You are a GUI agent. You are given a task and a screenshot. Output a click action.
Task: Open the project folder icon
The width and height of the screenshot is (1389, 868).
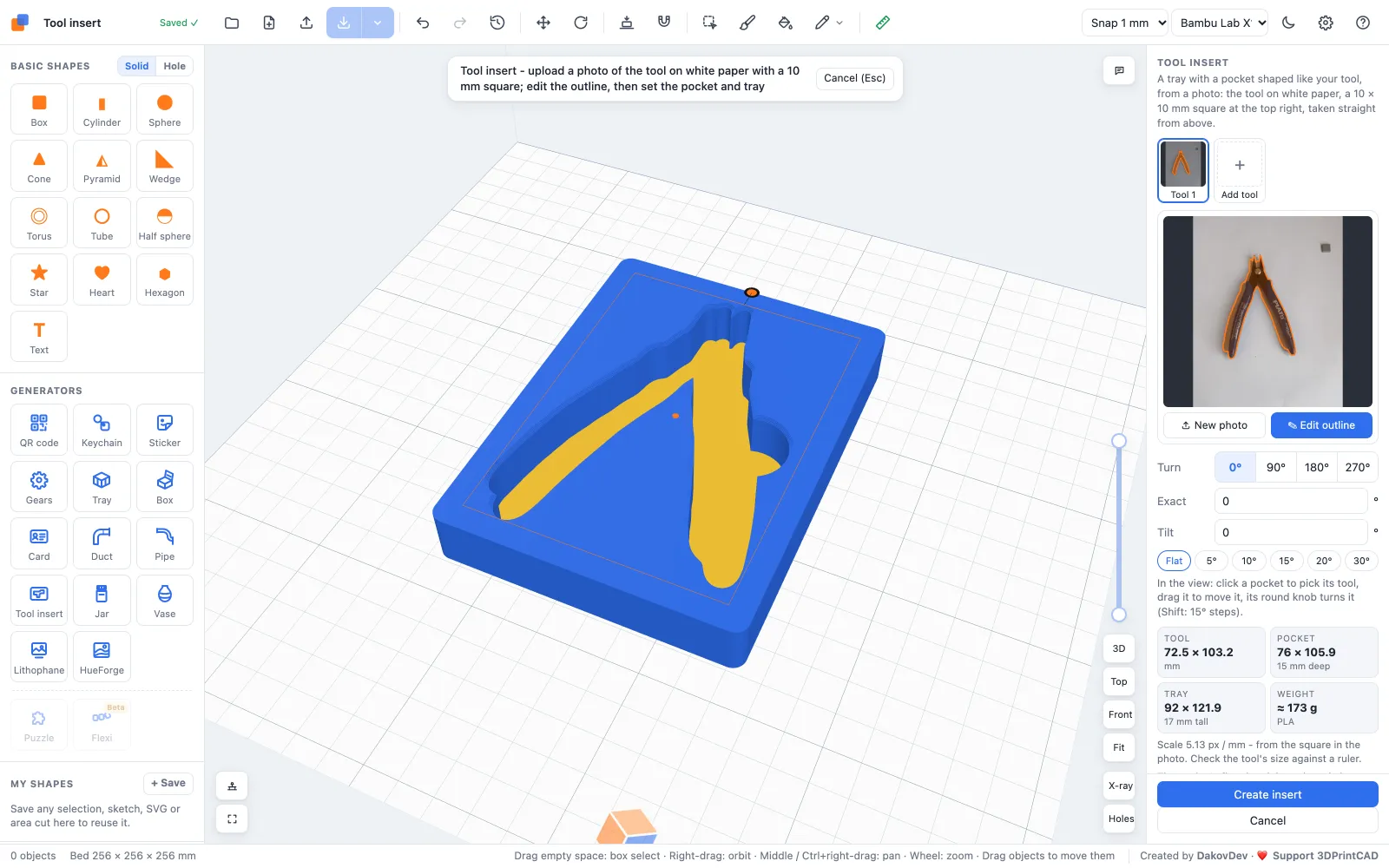(x=232, y=23)
